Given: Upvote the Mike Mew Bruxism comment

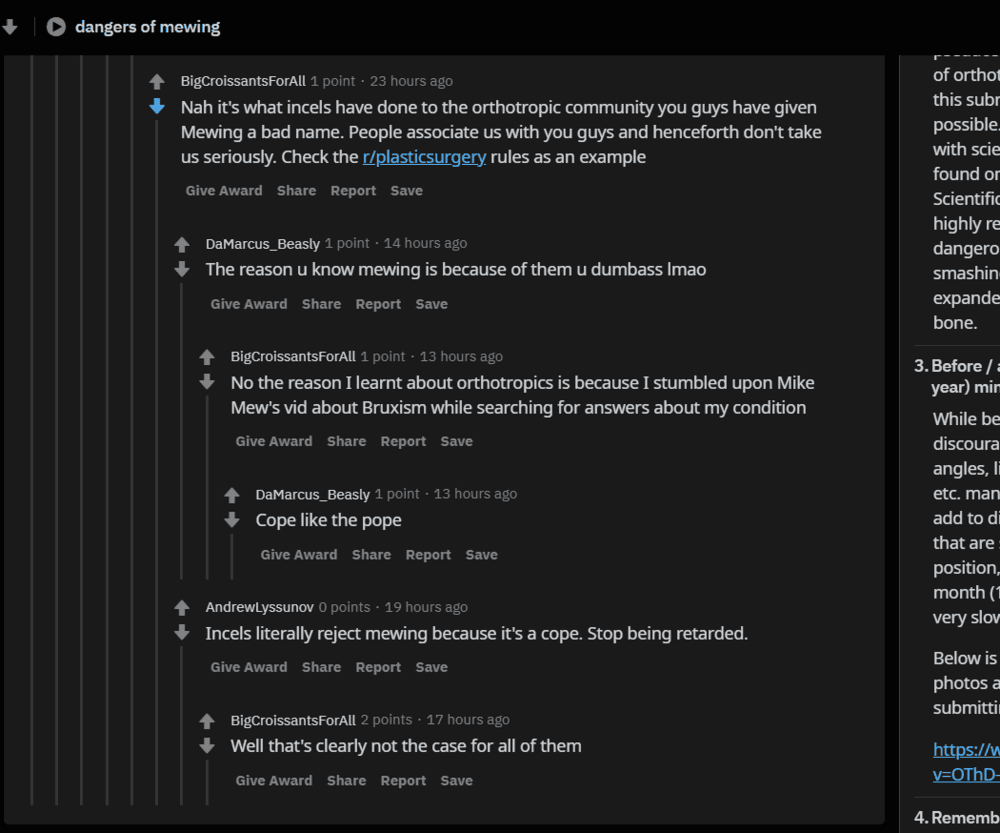Looking at the screenshot, I should pyautogui.click(x=207, y=357).
